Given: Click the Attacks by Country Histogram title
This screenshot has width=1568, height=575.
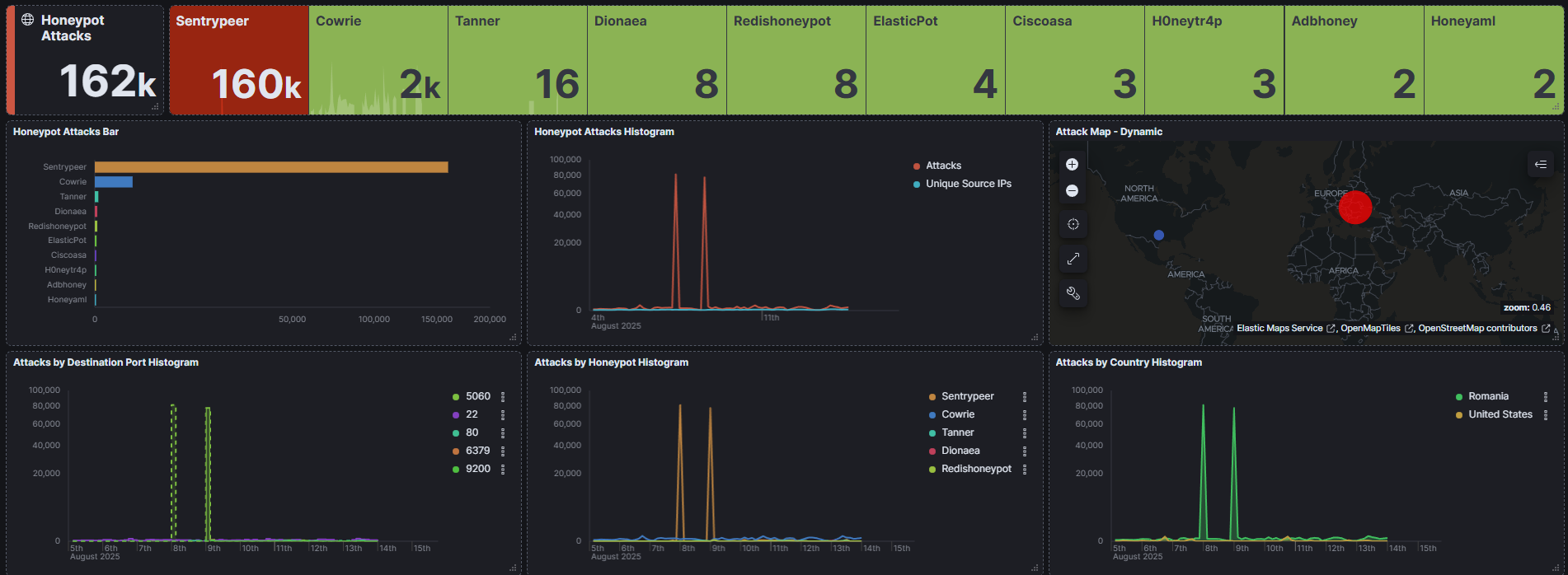Looking at the screenshot, I should click(x=1129, y=362).
